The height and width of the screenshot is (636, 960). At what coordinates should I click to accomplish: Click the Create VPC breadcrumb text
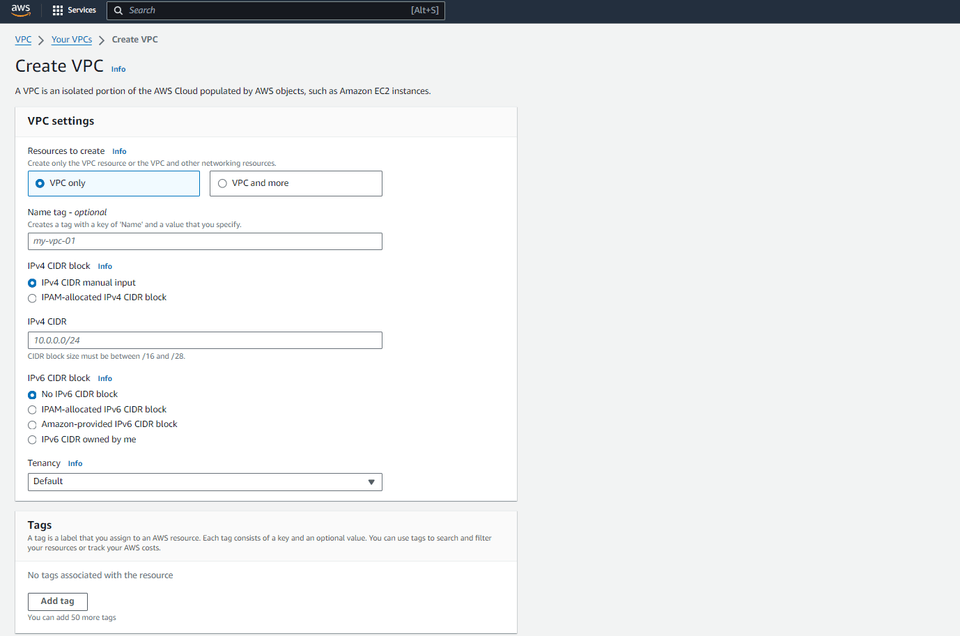click(135, 40)
